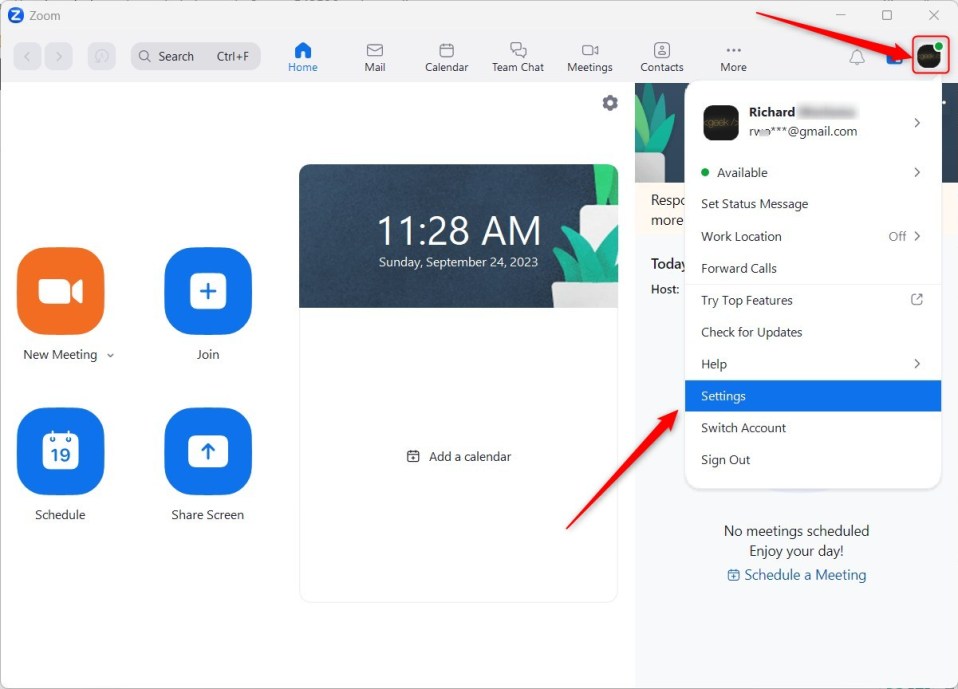
Task: Click the clock banner showing 11:28 AM
Action: coord(458,236)
